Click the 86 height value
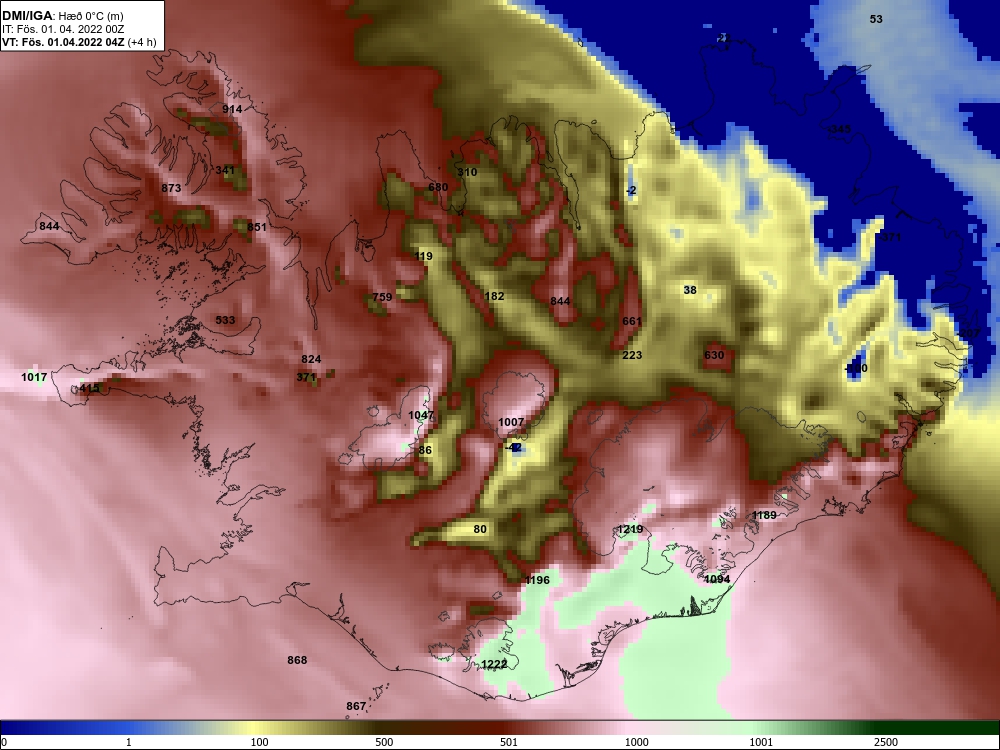Screen dimensions: 1000x750 pyautogui.click(x=425, y=450)
